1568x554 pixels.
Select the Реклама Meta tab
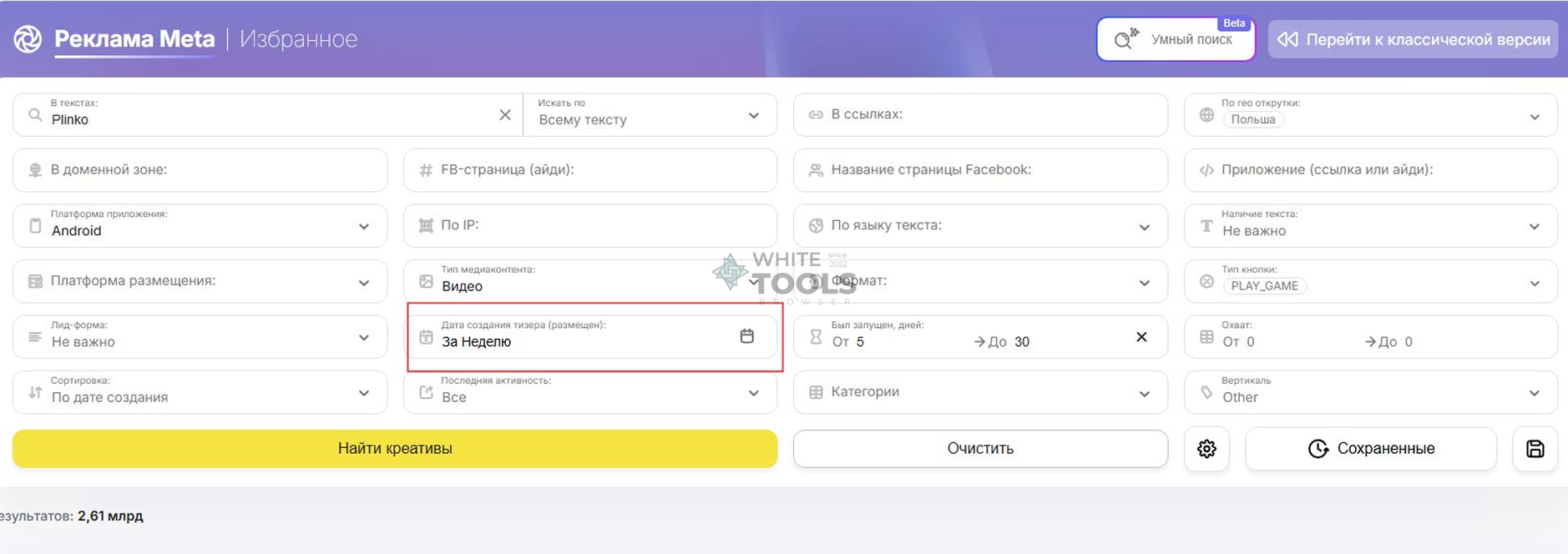(134, 39)
